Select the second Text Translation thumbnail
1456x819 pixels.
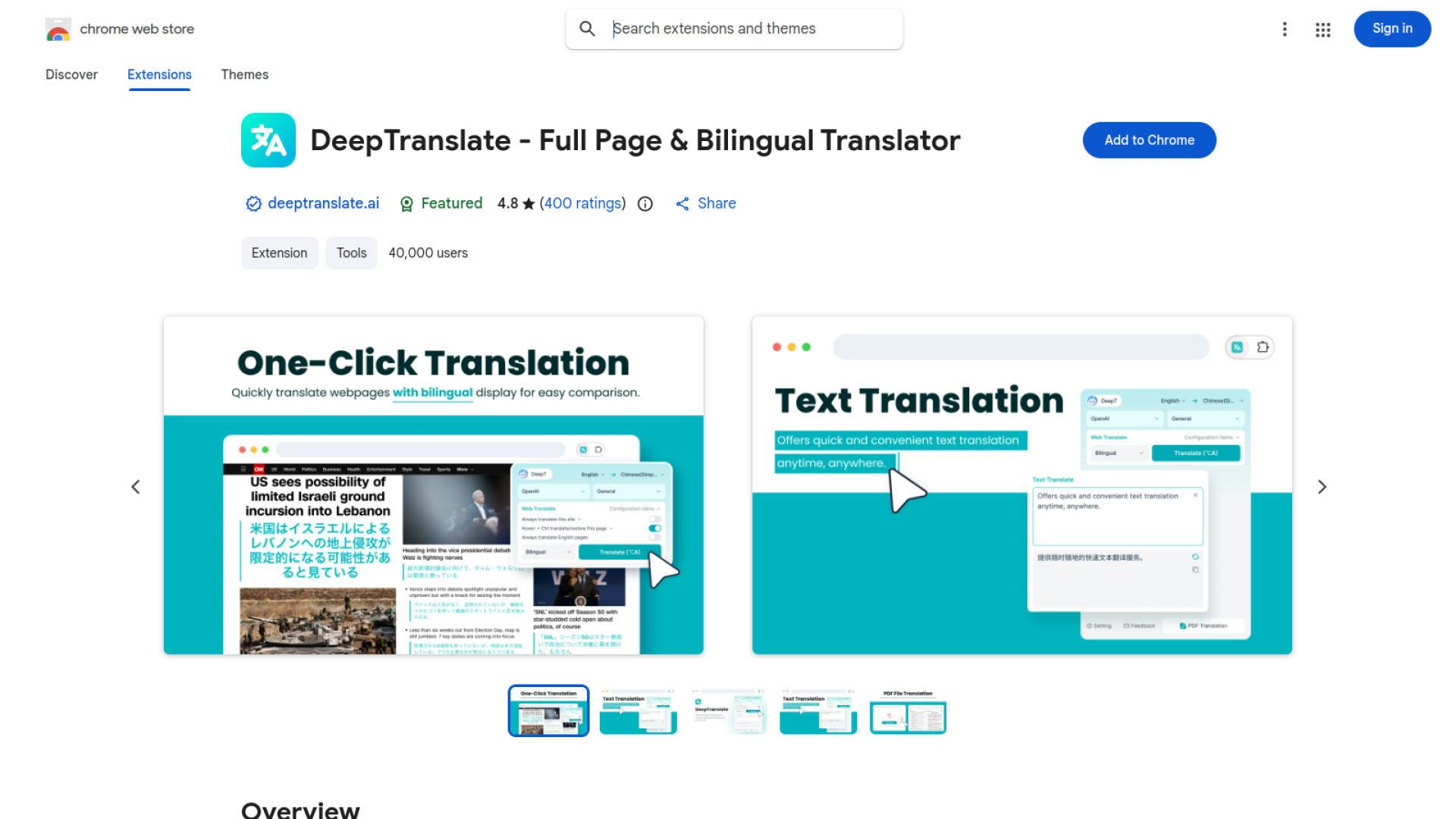639,711
